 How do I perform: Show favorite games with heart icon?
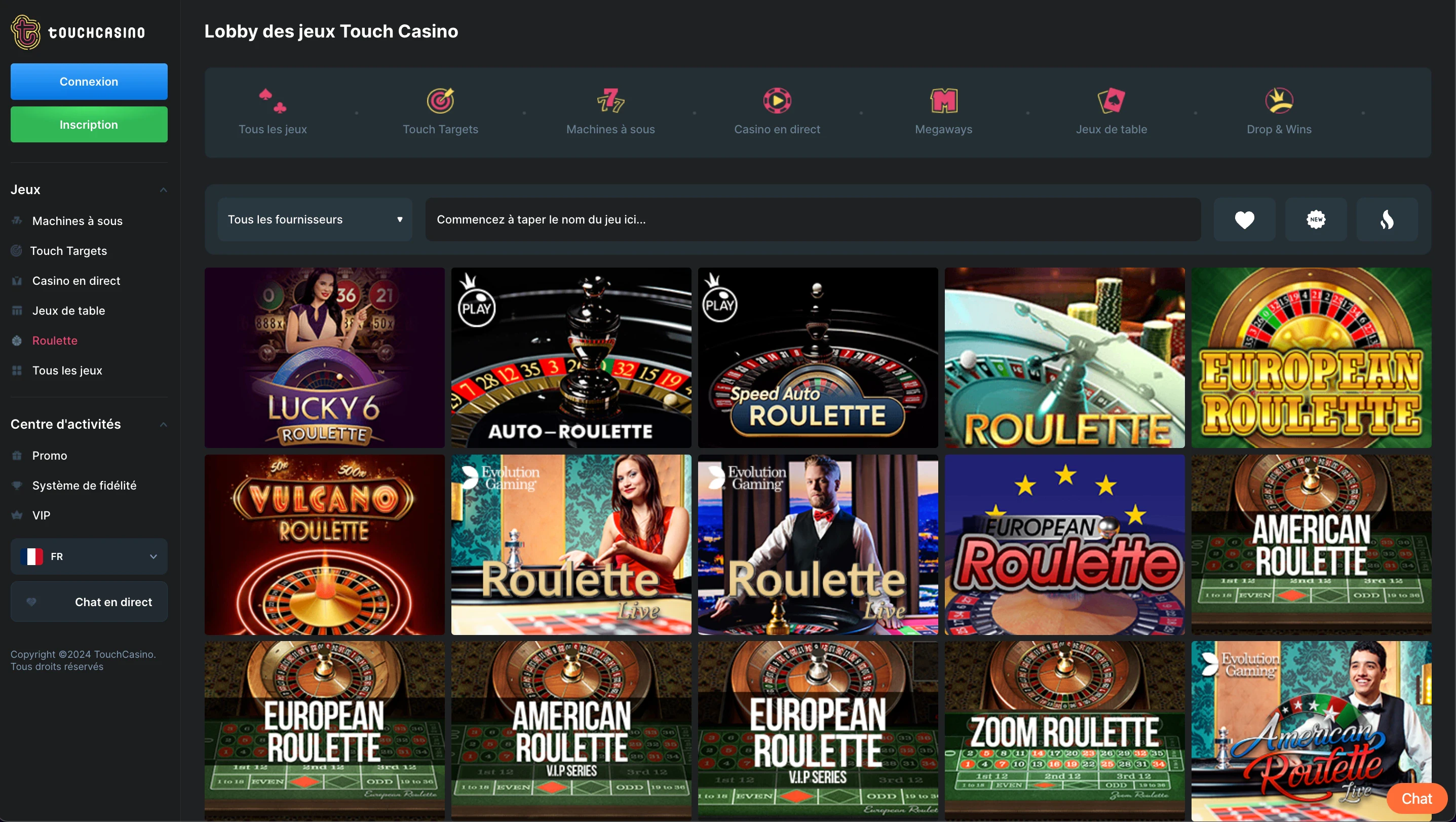[1245, 219]
